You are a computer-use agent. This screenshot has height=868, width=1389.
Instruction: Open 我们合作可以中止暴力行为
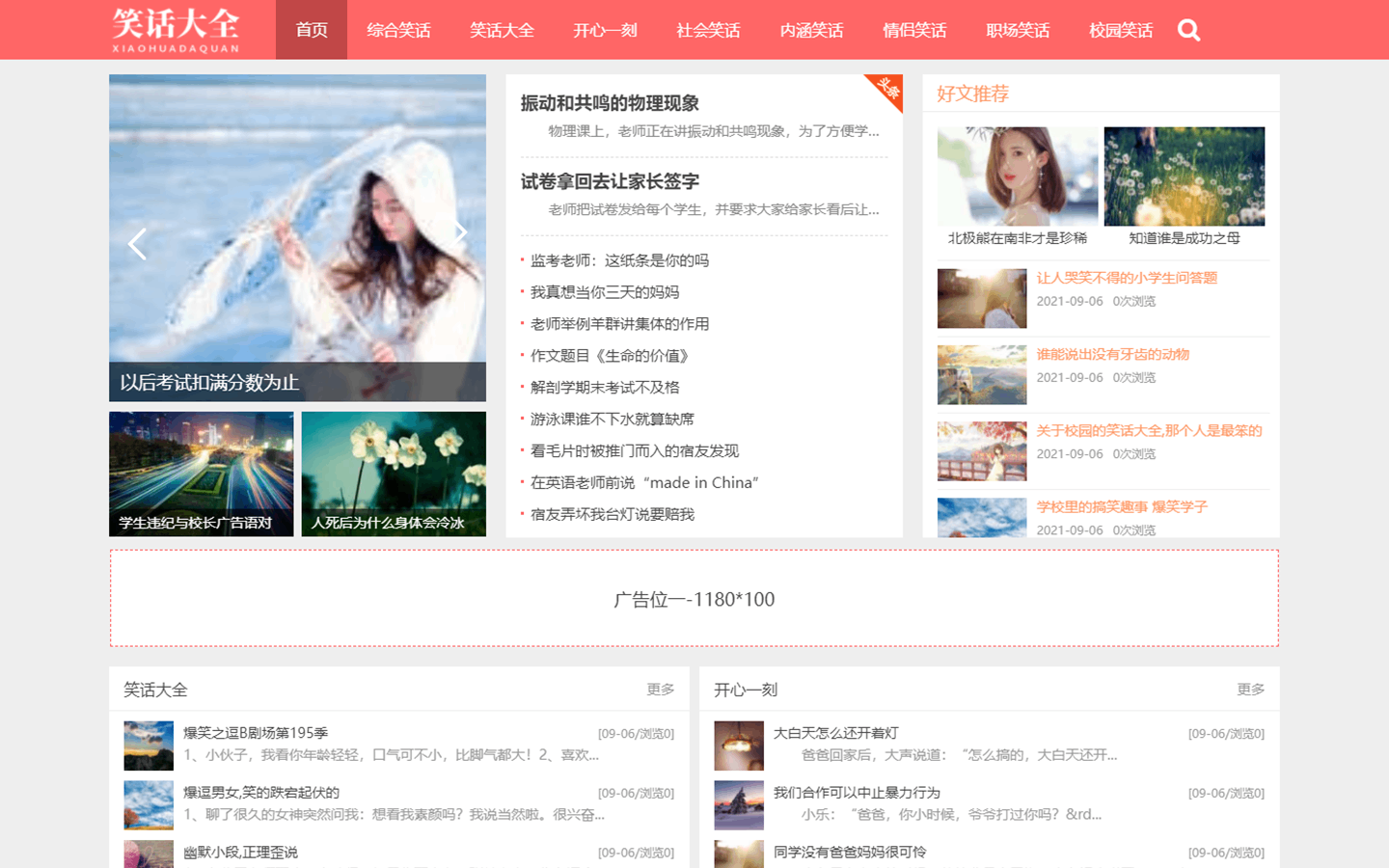tap(857, 793)
